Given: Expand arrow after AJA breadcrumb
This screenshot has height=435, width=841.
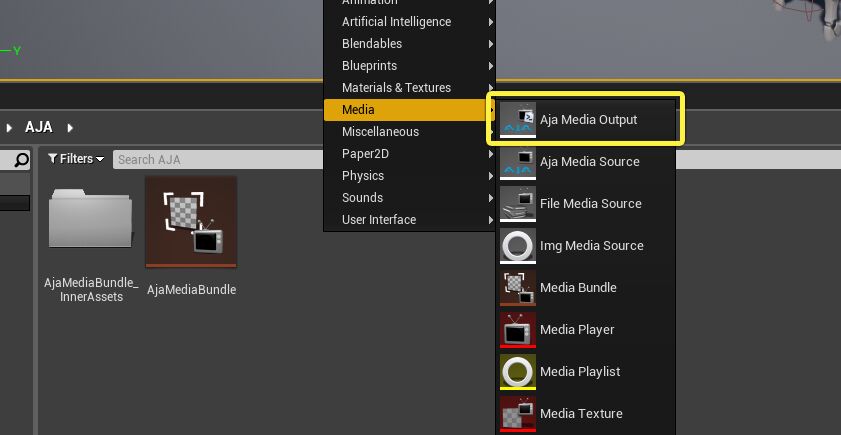Looking at the screenshot, I should pyautogui.click(x=70, y=128).
